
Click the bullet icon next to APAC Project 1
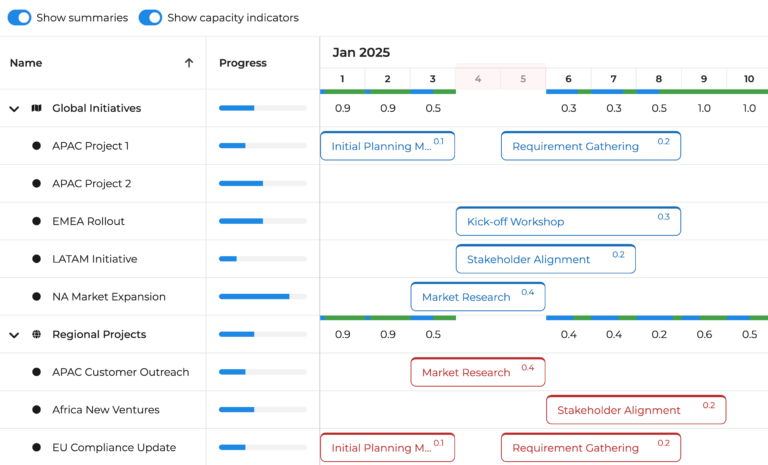pos(37,146)
